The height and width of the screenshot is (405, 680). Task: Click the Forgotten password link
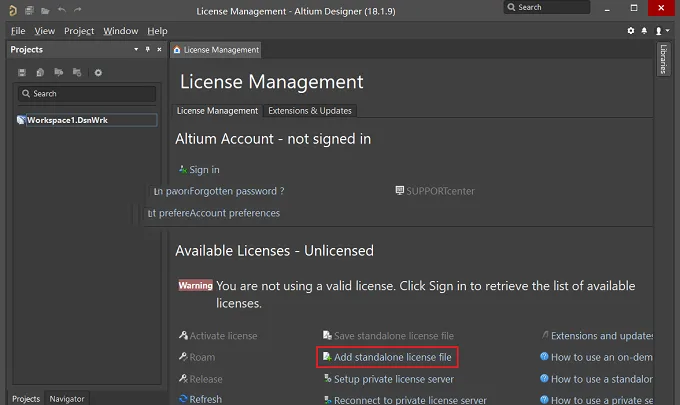[237, 191]
